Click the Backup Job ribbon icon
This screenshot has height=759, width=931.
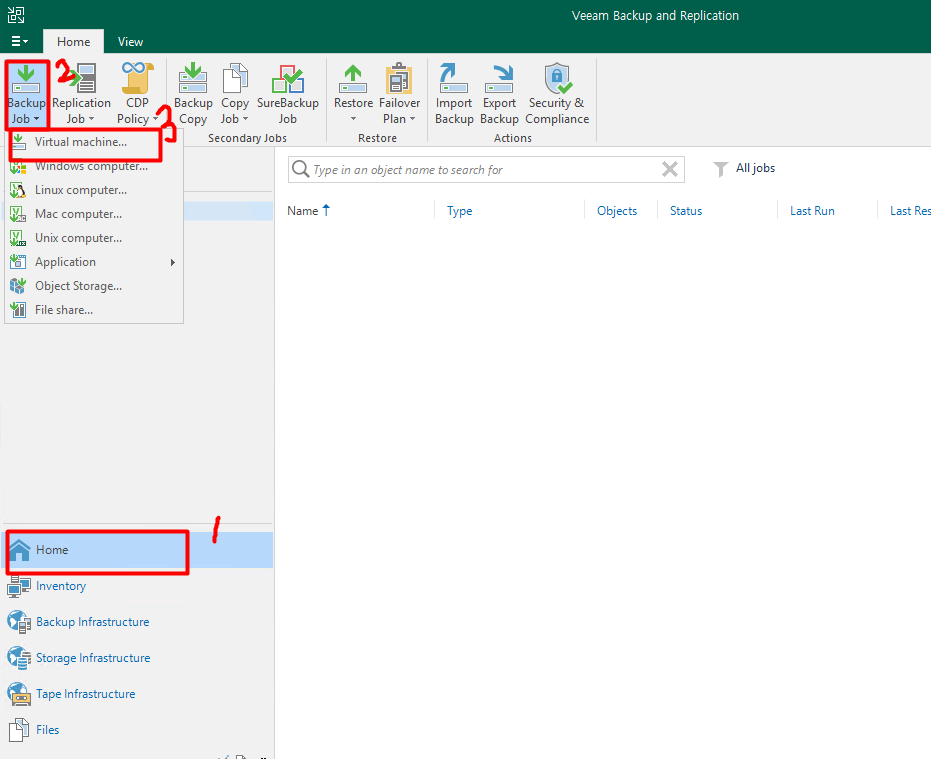tap(26, 80)
